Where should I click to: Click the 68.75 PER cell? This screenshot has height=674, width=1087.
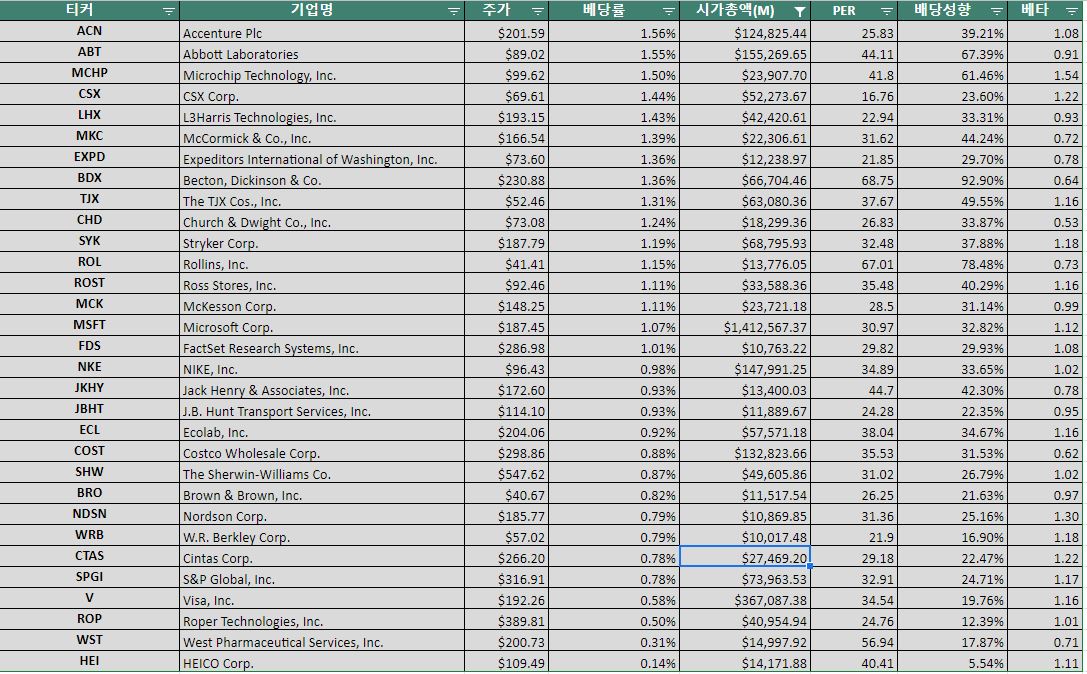tap(854, 179)
